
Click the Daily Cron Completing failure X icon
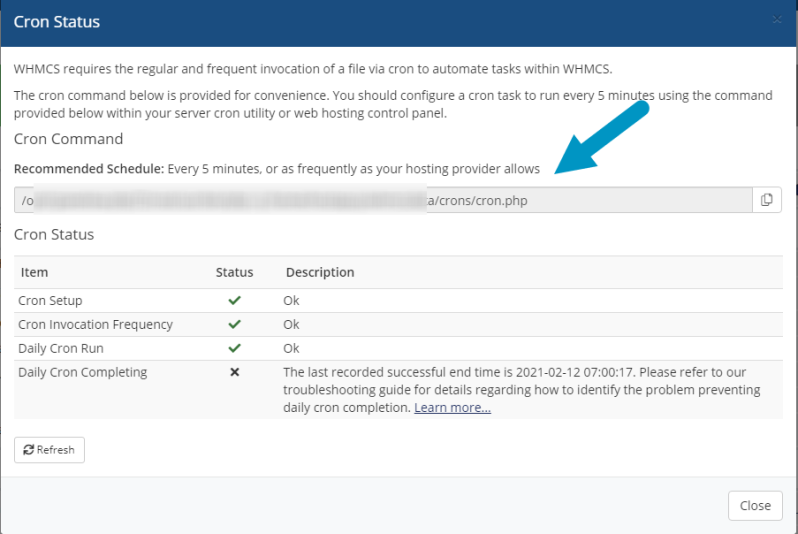pyautogui.click(x=234, y=372)
